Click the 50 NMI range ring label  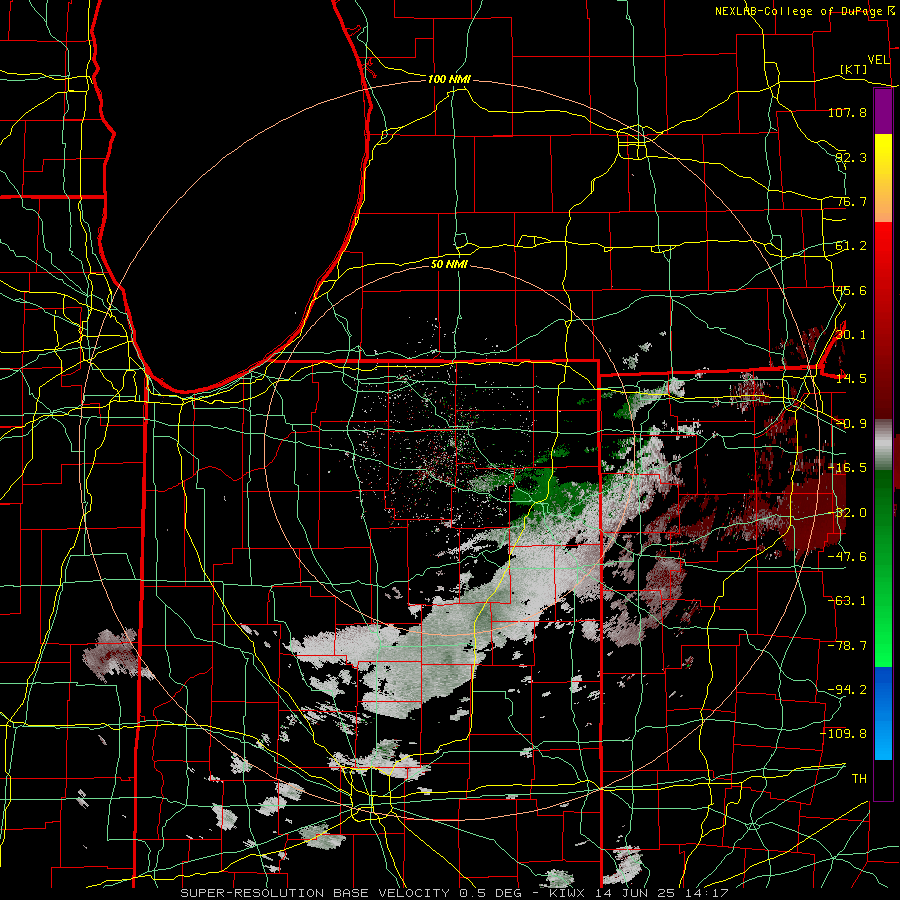coord(449,264)
